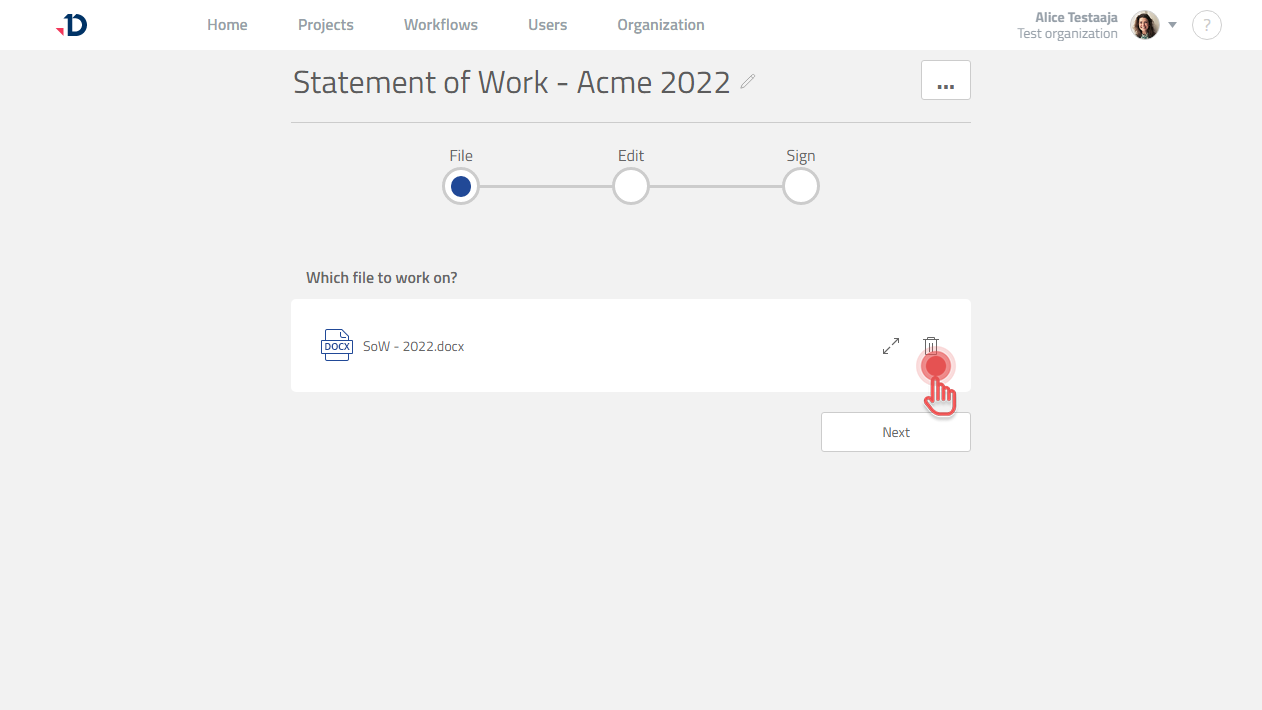
Task: Open the three-dots more options menu
Action: [945, 80]
